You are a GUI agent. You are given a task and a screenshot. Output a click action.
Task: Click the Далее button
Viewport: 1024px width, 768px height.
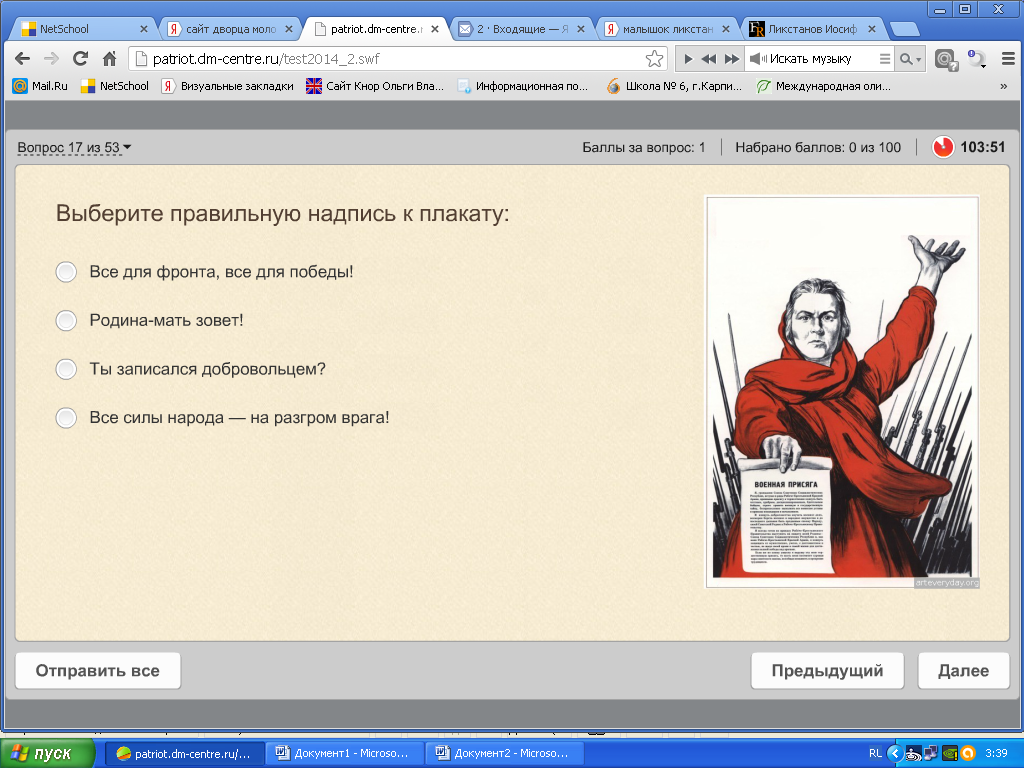pos(963,671)
